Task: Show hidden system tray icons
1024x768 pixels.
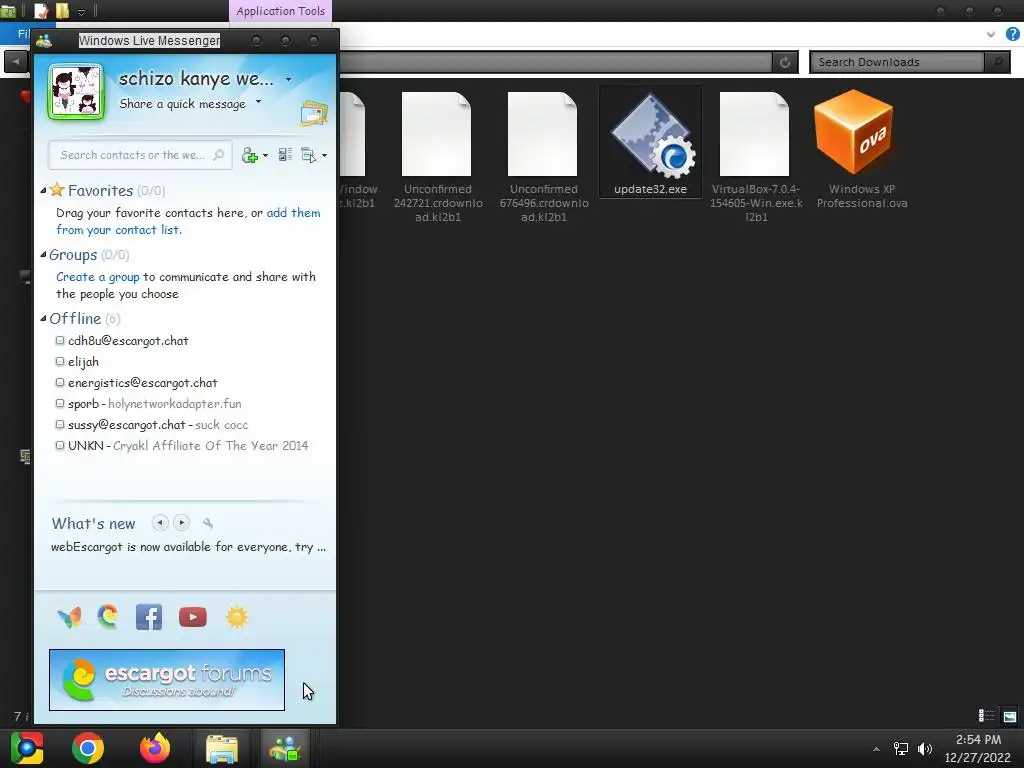Action: 876,749
